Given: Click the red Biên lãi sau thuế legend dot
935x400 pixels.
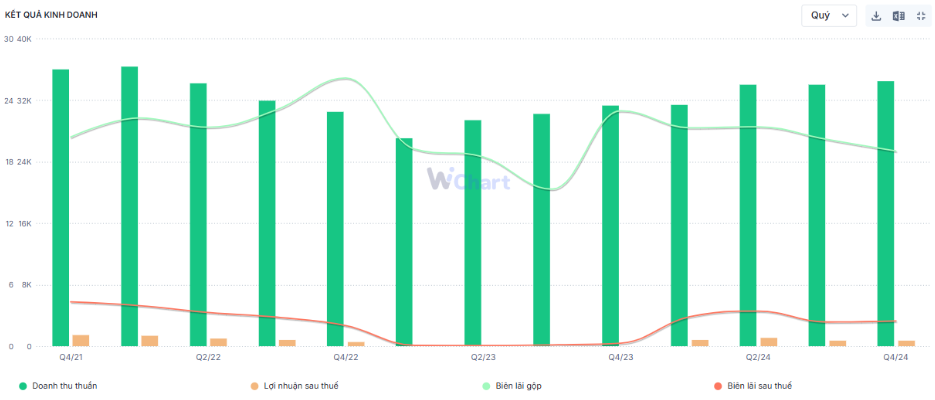Looking at the screenshot, I should [718, 385].
